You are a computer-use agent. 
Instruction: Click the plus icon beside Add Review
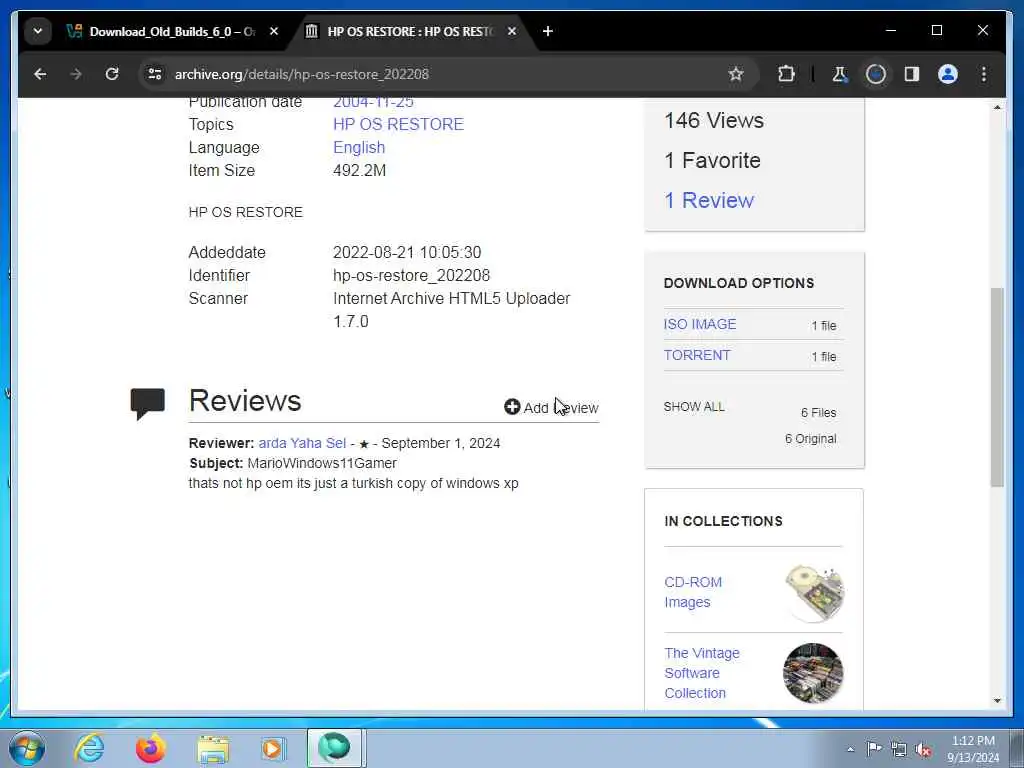pos(512,407)
